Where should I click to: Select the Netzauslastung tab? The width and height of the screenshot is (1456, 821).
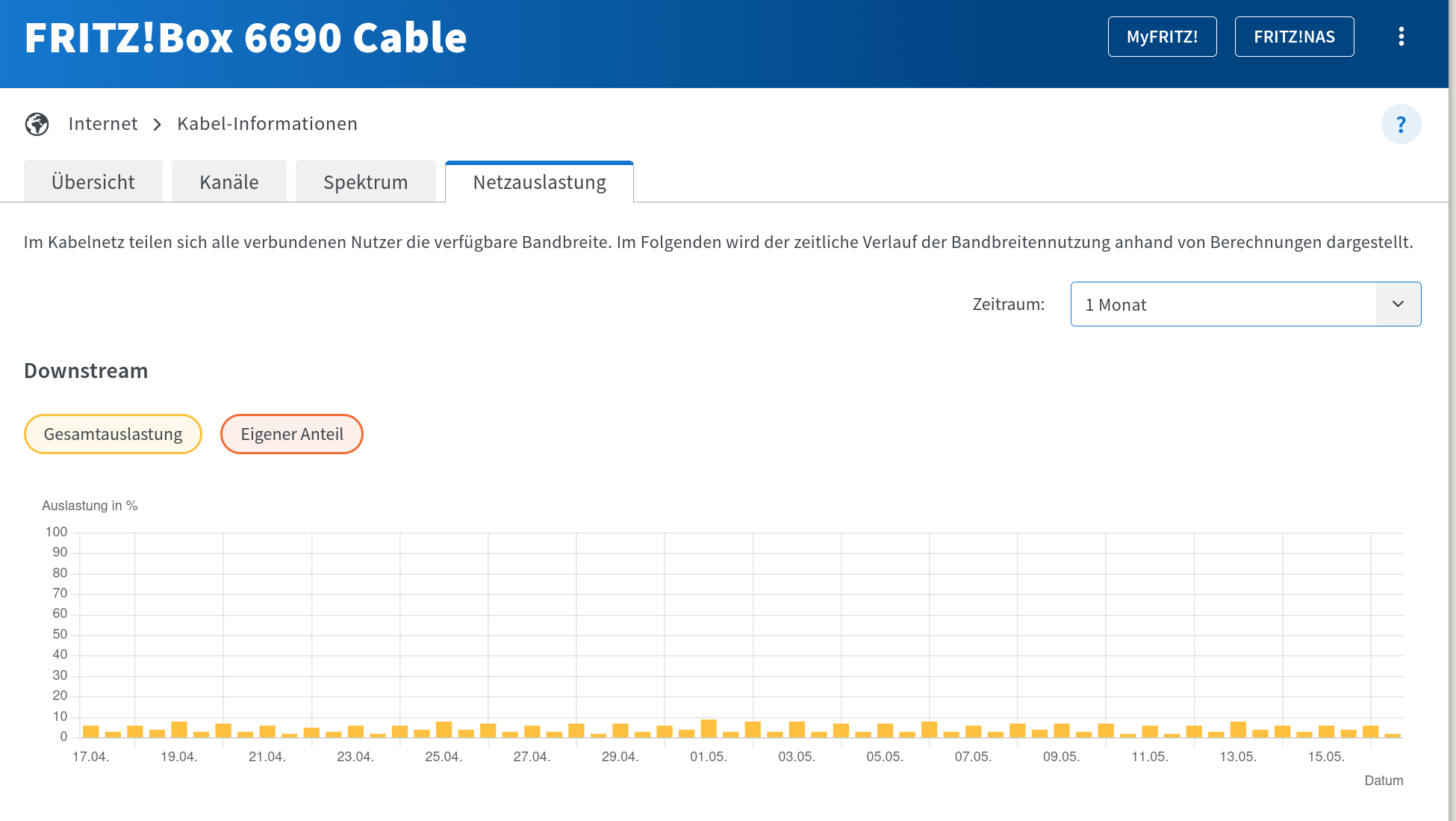pyautogui.click(x=539, y=182)
